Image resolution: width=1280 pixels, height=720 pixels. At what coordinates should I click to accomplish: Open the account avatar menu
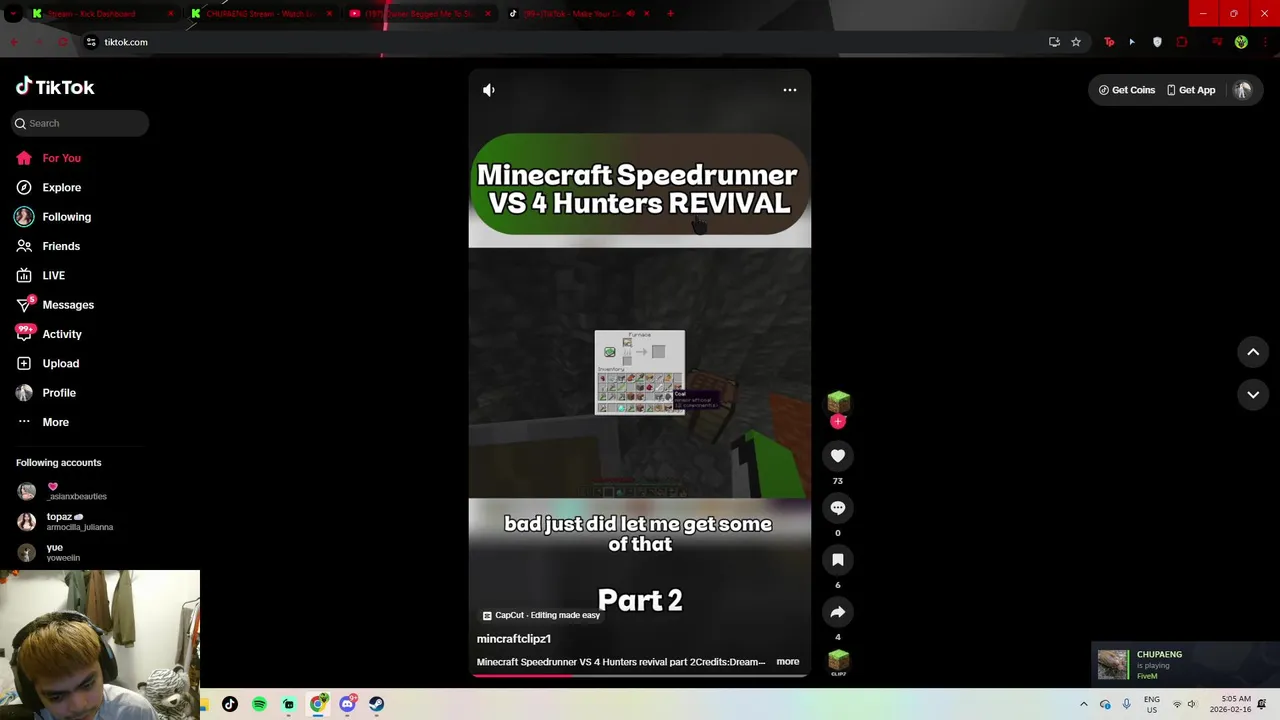click(x=1243, y=90)
